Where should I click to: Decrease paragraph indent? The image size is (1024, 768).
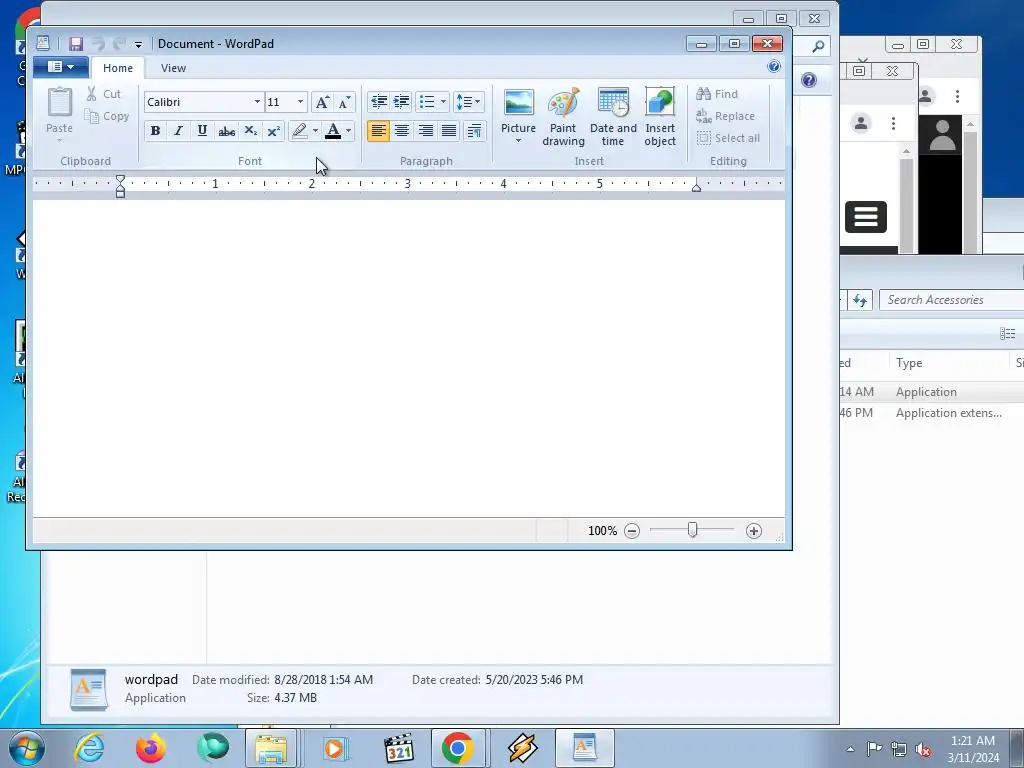[x=379, y=102]
